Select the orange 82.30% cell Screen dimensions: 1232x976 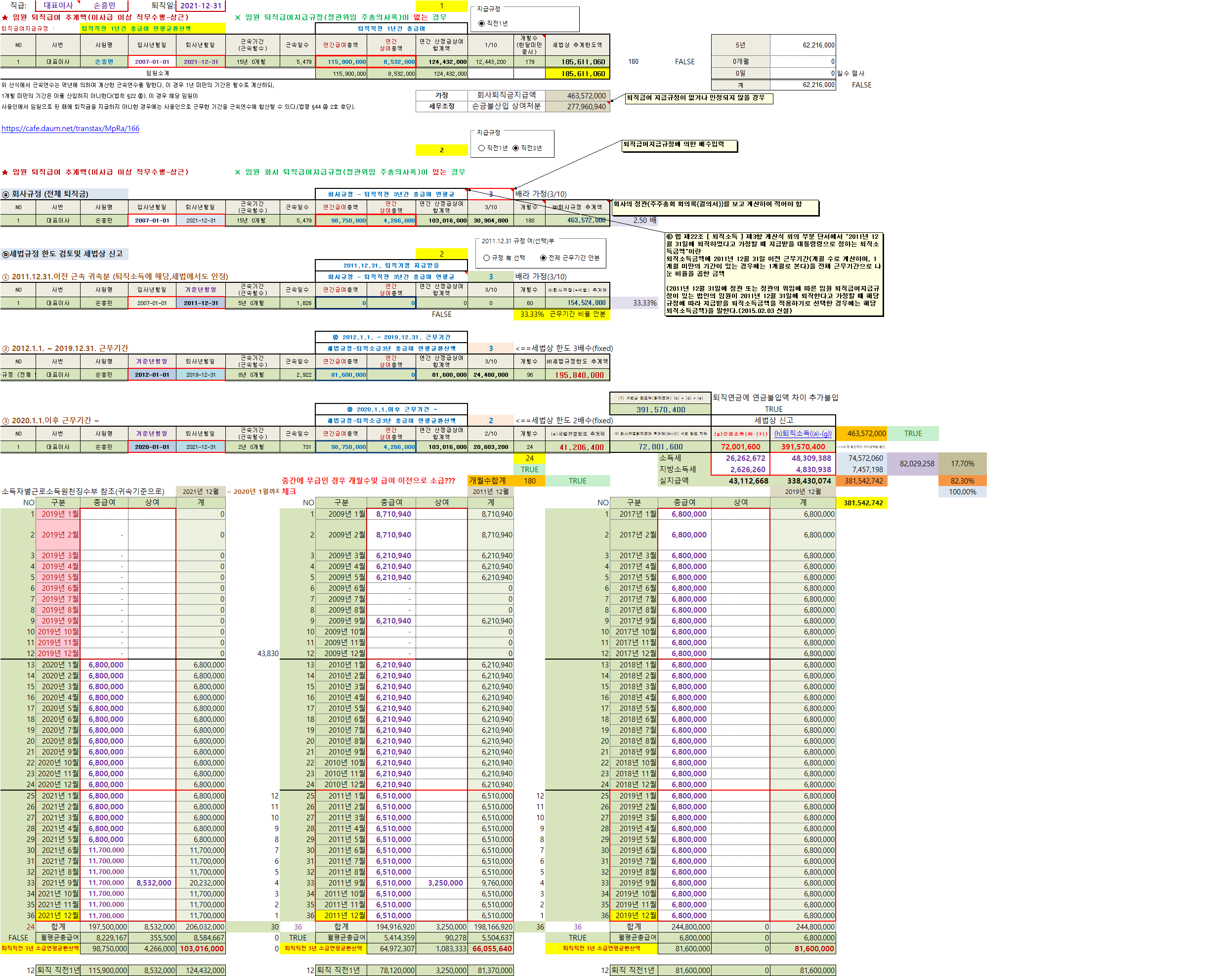coord(962,481)
